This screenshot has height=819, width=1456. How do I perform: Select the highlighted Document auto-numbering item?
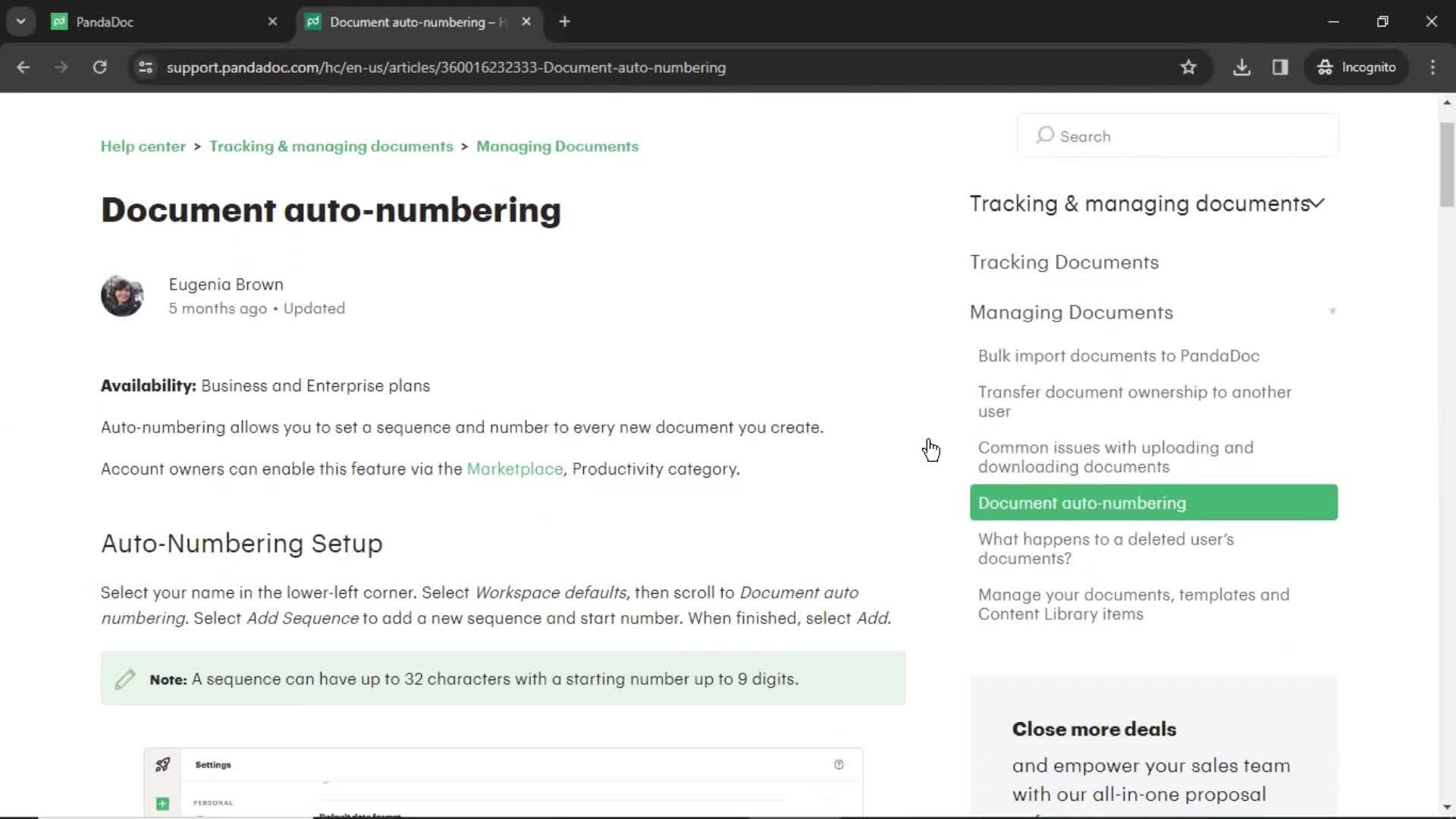click(1153, 503)
